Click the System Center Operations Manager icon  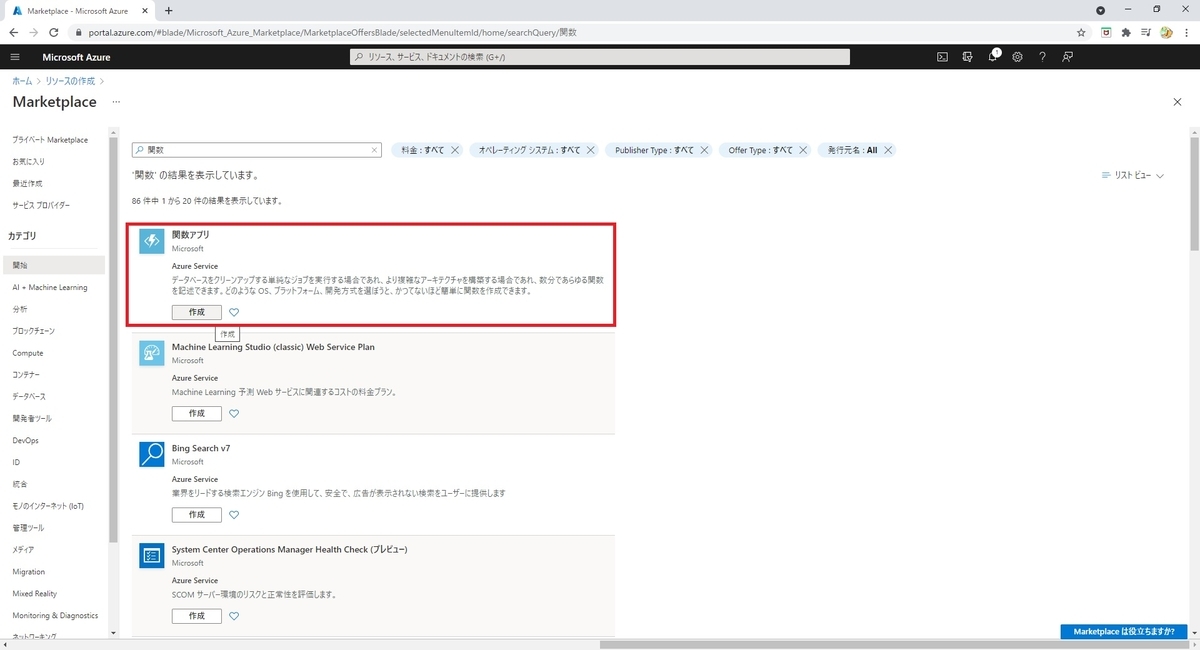(x=151, y=555)
